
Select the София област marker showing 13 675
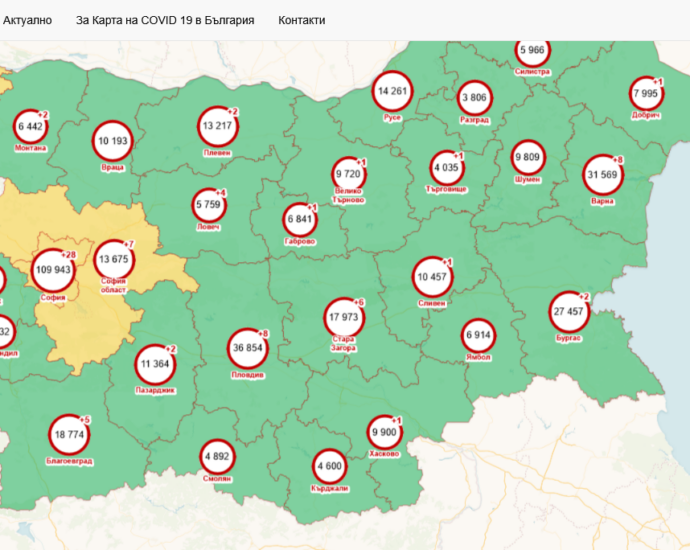(x=114, y=259)
